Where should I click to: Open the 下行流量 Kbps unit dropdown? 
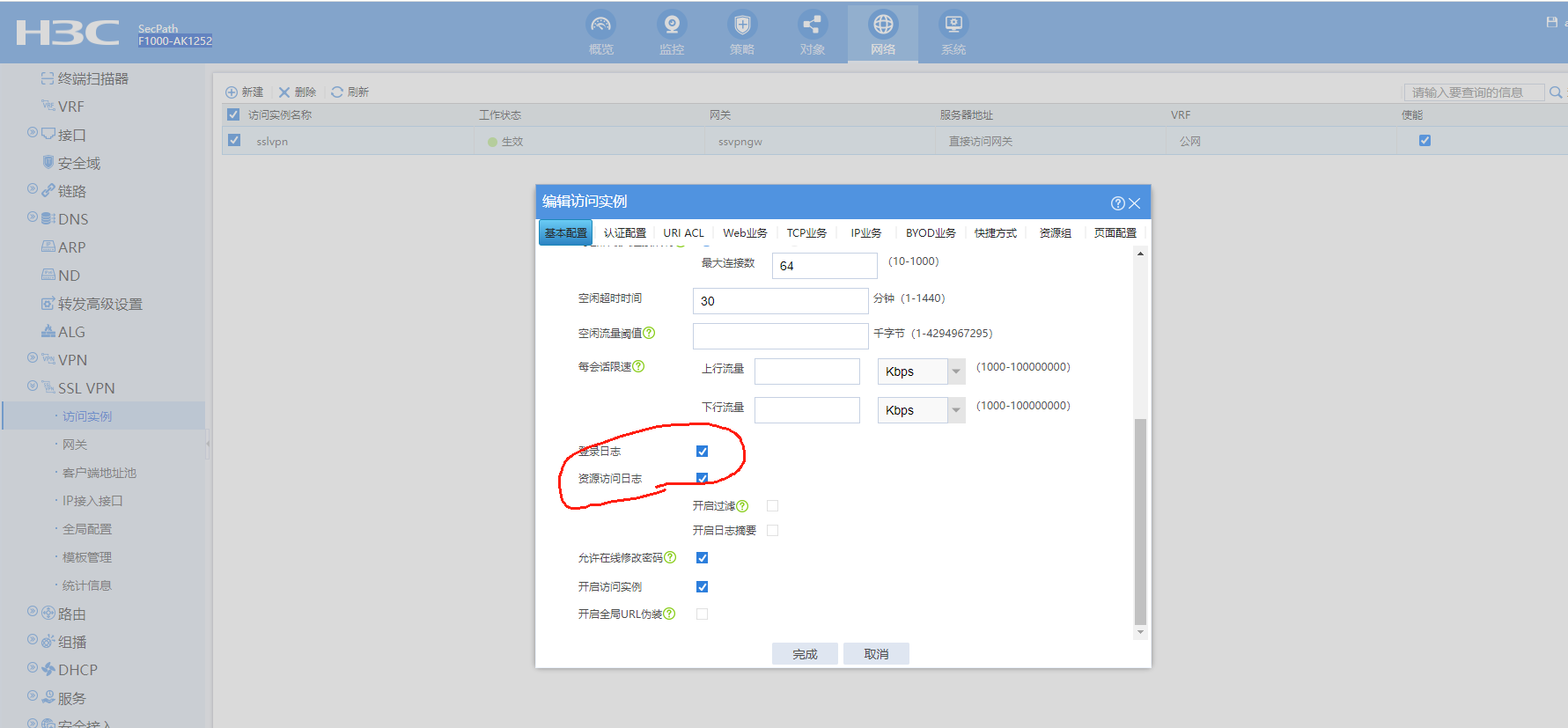956,410
